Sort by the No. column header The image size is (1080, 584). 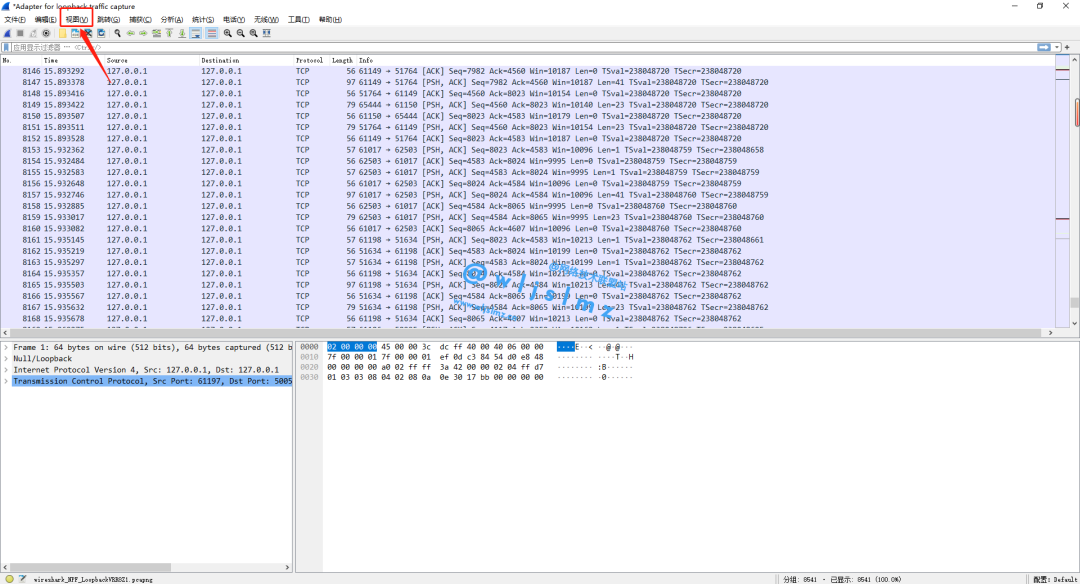pyautogui.click(x=21, y=61)
